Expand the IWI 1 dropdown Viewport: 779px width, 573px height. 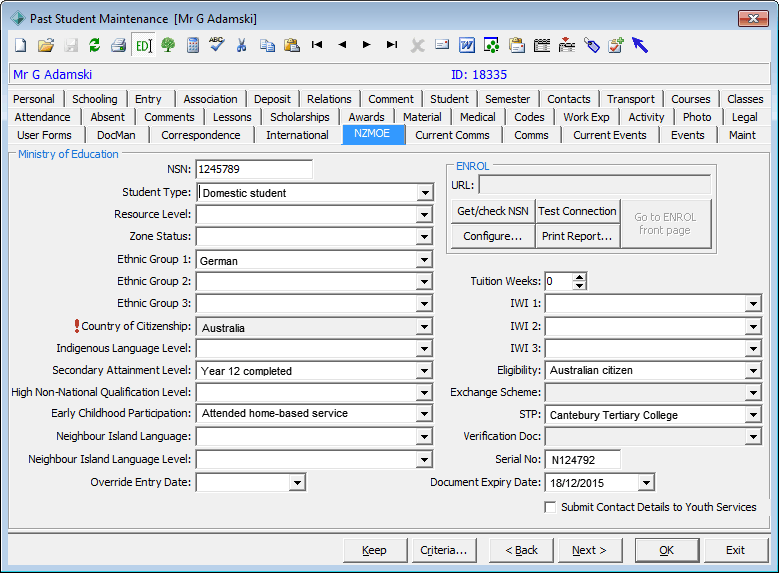[x=753, y=304]
